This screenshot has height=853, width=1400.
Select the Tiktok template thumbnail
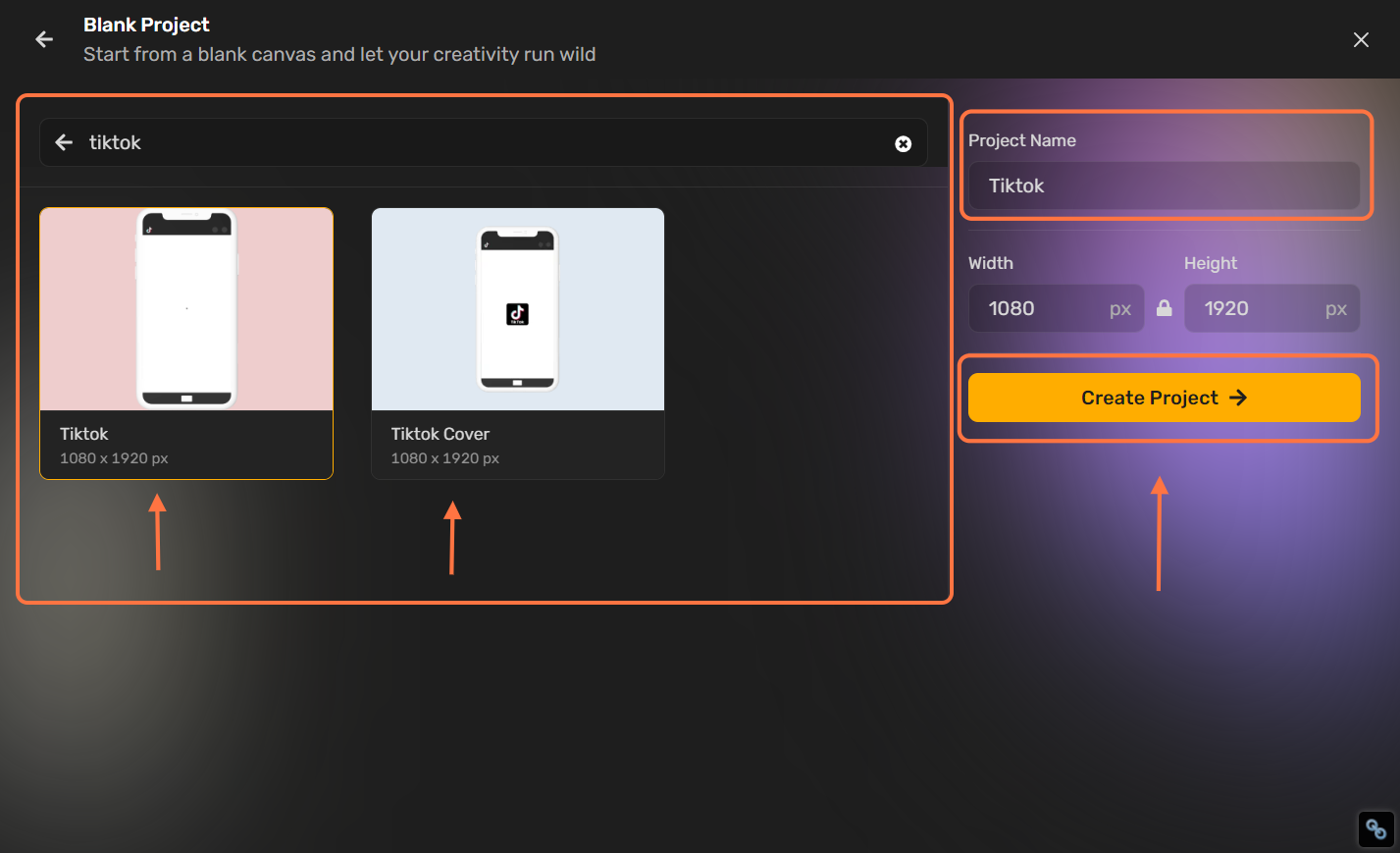[x=186, y=309]
